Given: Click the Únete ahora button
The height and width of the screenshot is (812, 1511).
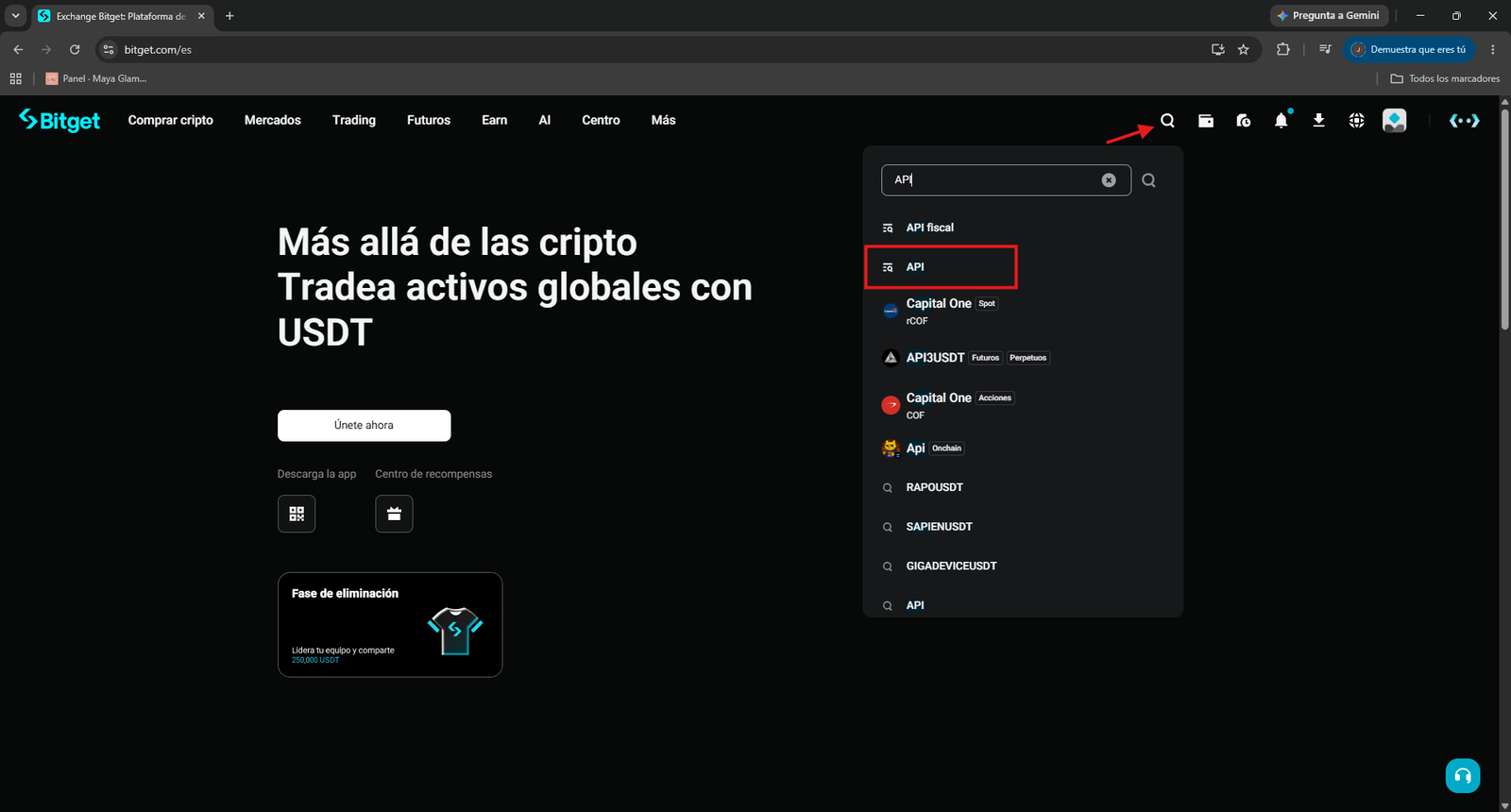Looking at the screenshot, I should pos(364,425).
